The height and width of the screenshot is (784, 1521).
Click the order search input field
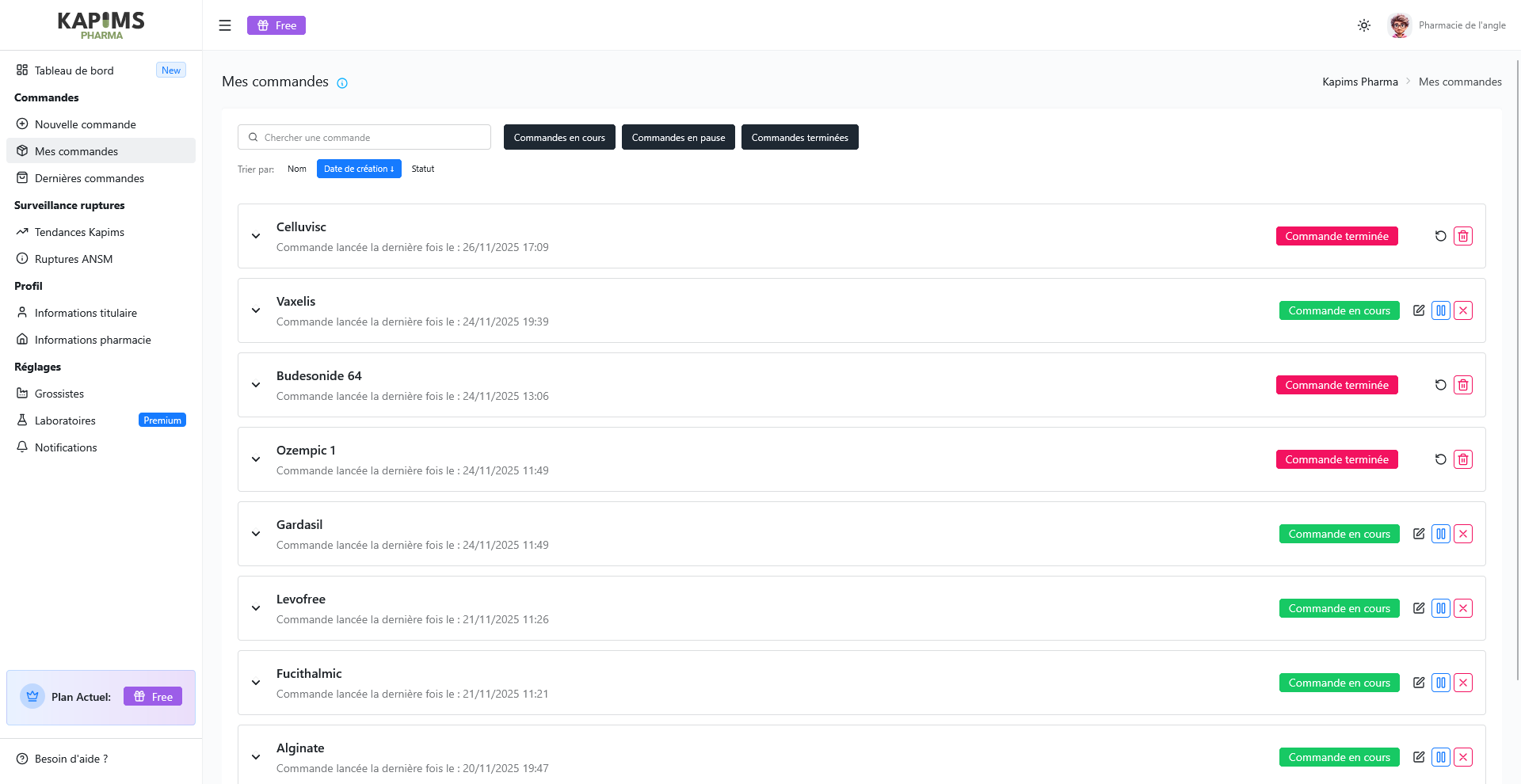tap(364, 137)
